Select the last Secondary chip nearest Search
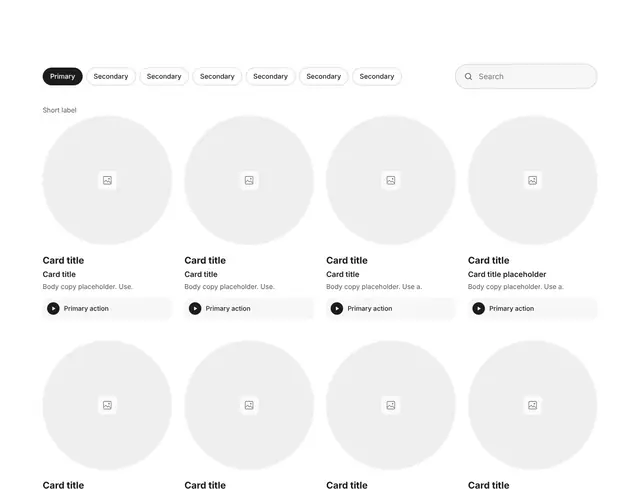Screen dimensions: 640x489 tap(377, 76)
